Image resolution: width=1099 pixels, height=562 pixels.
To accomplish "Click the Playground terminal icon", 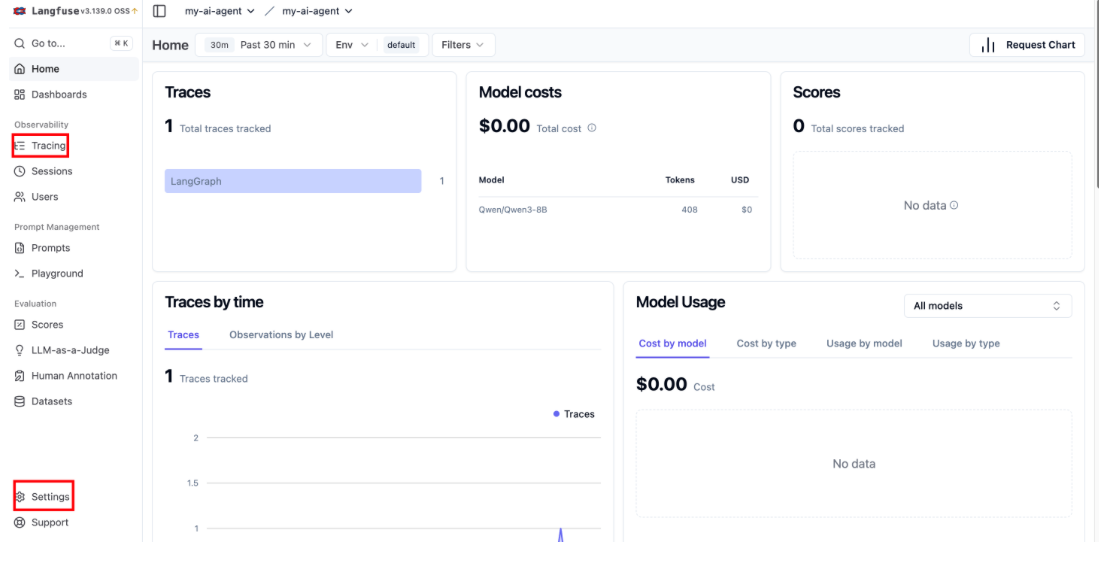I will pos(20,273).
